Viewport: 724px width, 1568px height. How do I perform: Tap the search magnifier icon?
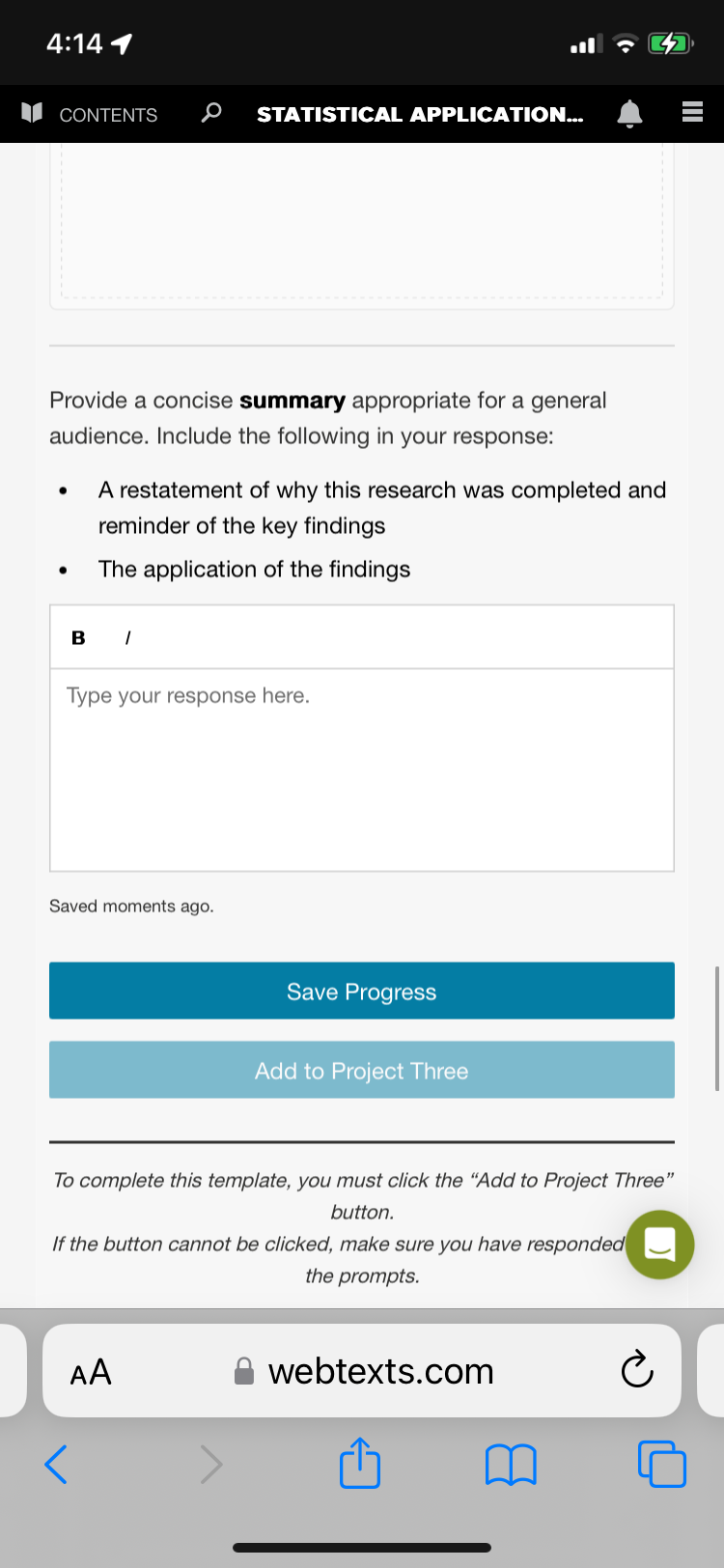[x=210, y=113]
